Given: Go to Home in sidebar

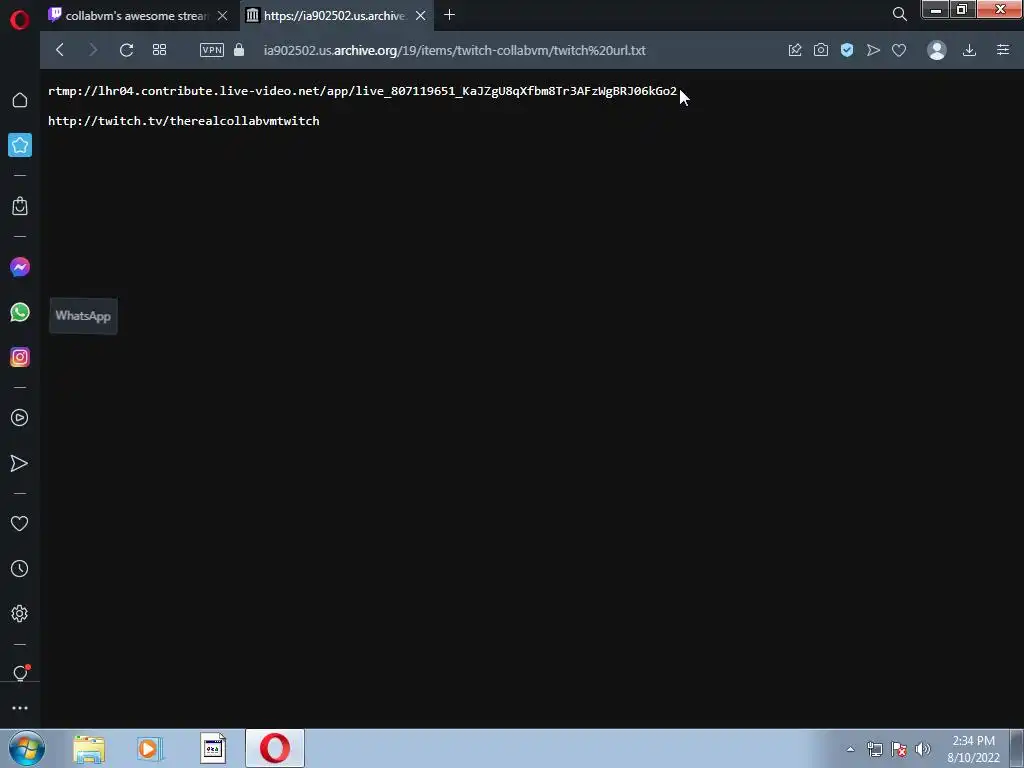Looking at the screenshot, I should click(20, 100).
